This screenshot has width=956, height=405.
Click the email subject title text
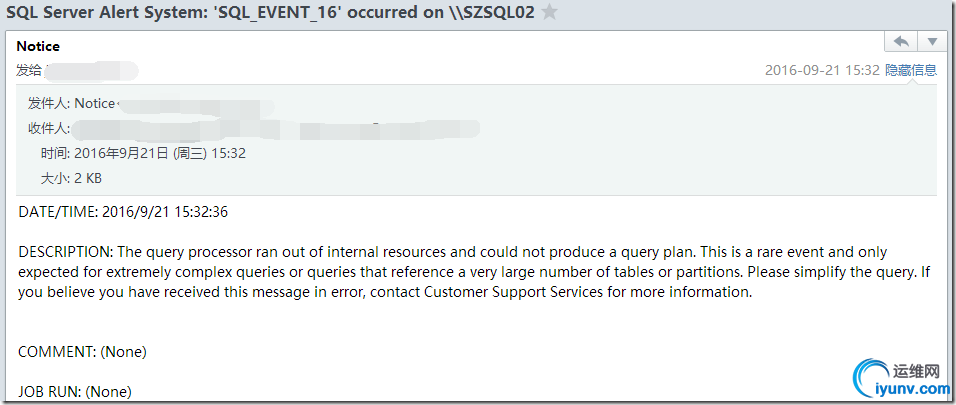270,13
